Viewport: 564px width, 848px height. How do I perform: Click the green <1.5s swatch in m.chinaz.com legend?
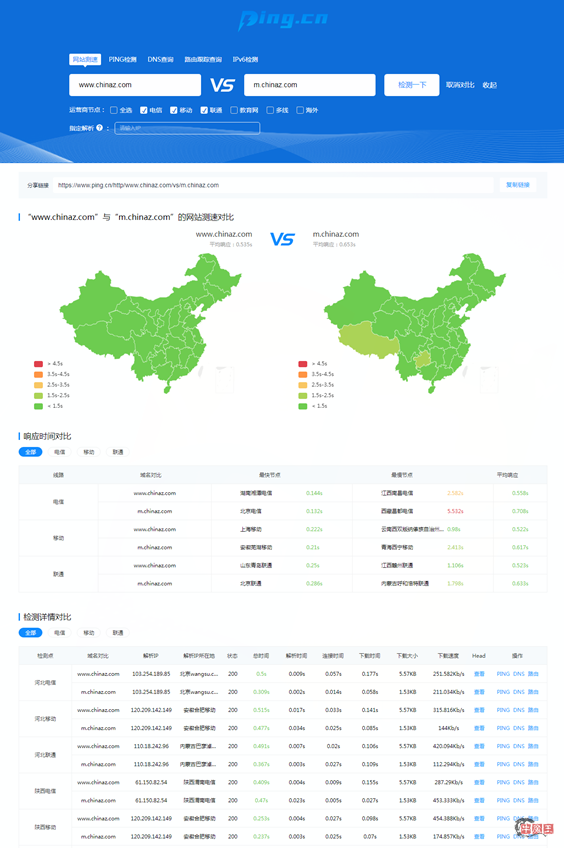pyautogui.click(x=303, y=406)
